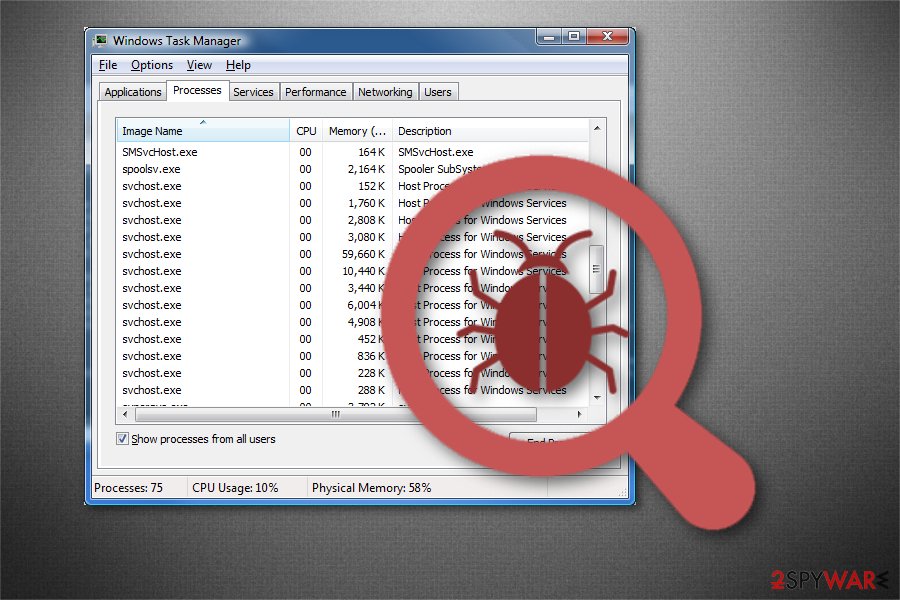Close the Windows Task Manager window
This screenshot has height=600, width=900.
click(607, 37)
